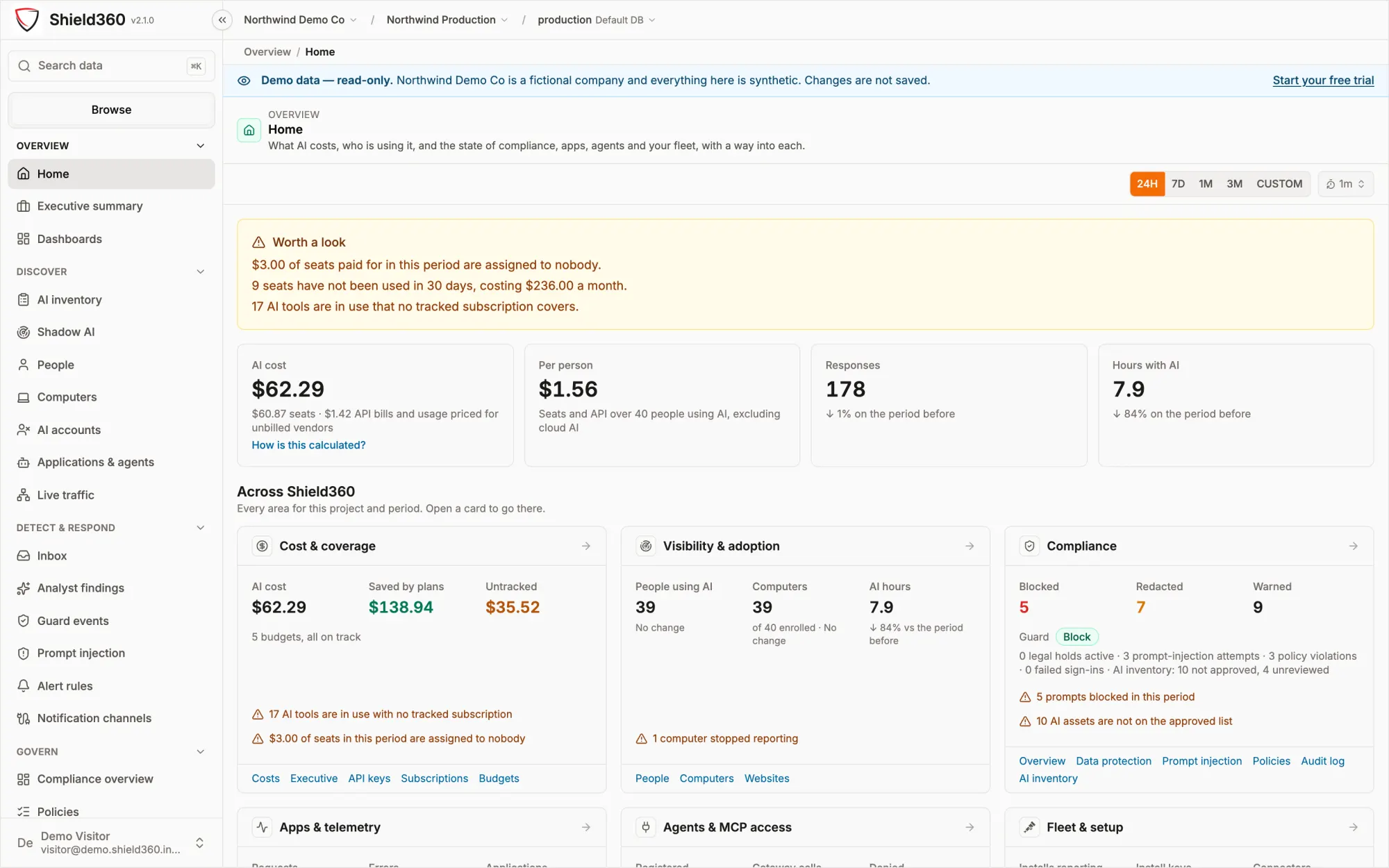Viewport: 1389px width, 868px height.
Task: Choose the CUSTOM time range
Action: (1279, 184)
